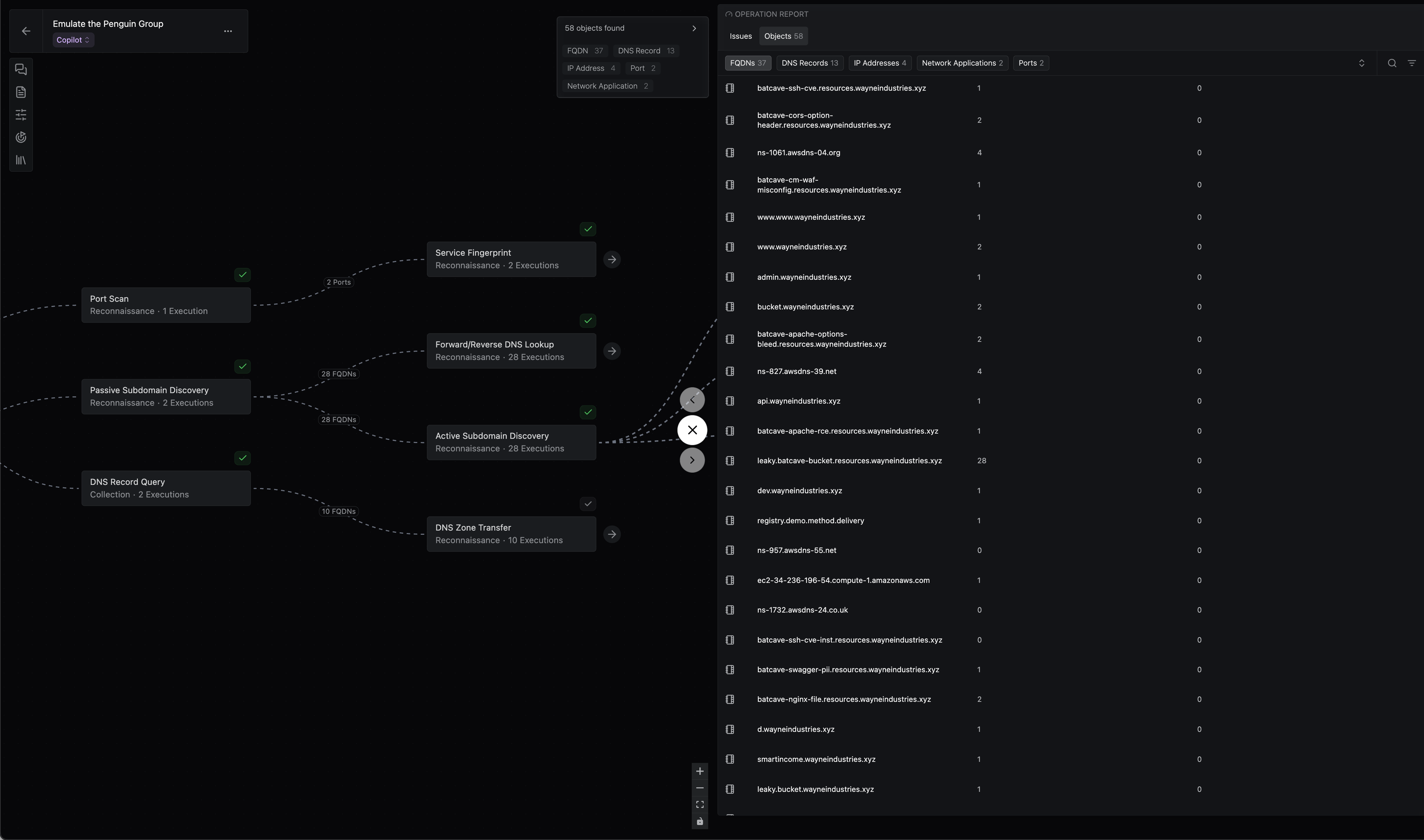Open the three-dot operation menu

[x=228, y=31]
